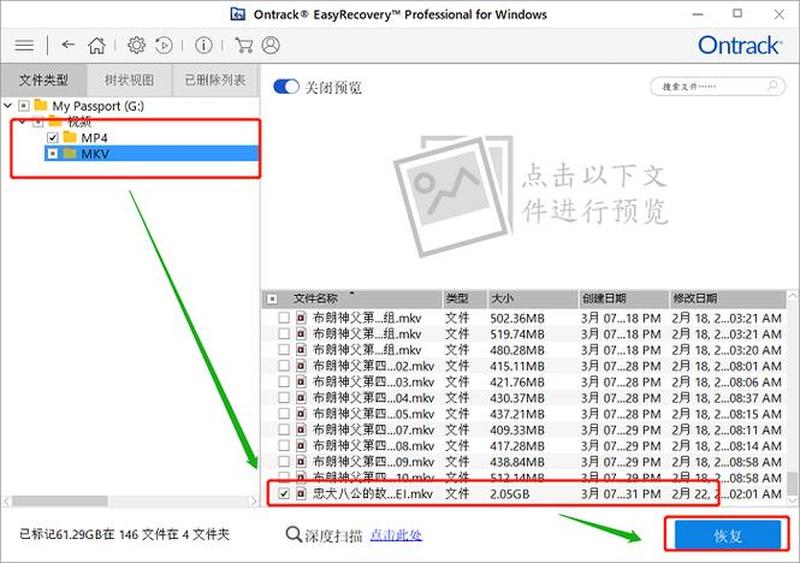Check the 09.mkv file checkbox
The height and width of the screenshot is (563, 800).
click(x=284, y=461)
